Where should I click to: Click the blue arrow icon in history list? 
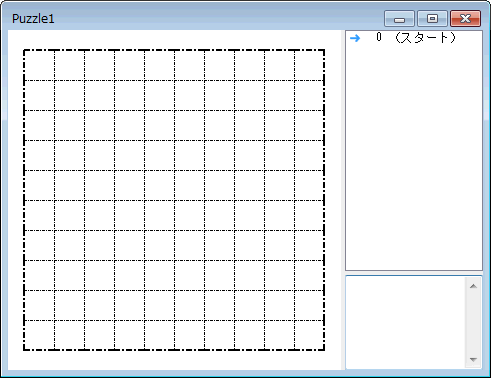(x=355, y=38)
